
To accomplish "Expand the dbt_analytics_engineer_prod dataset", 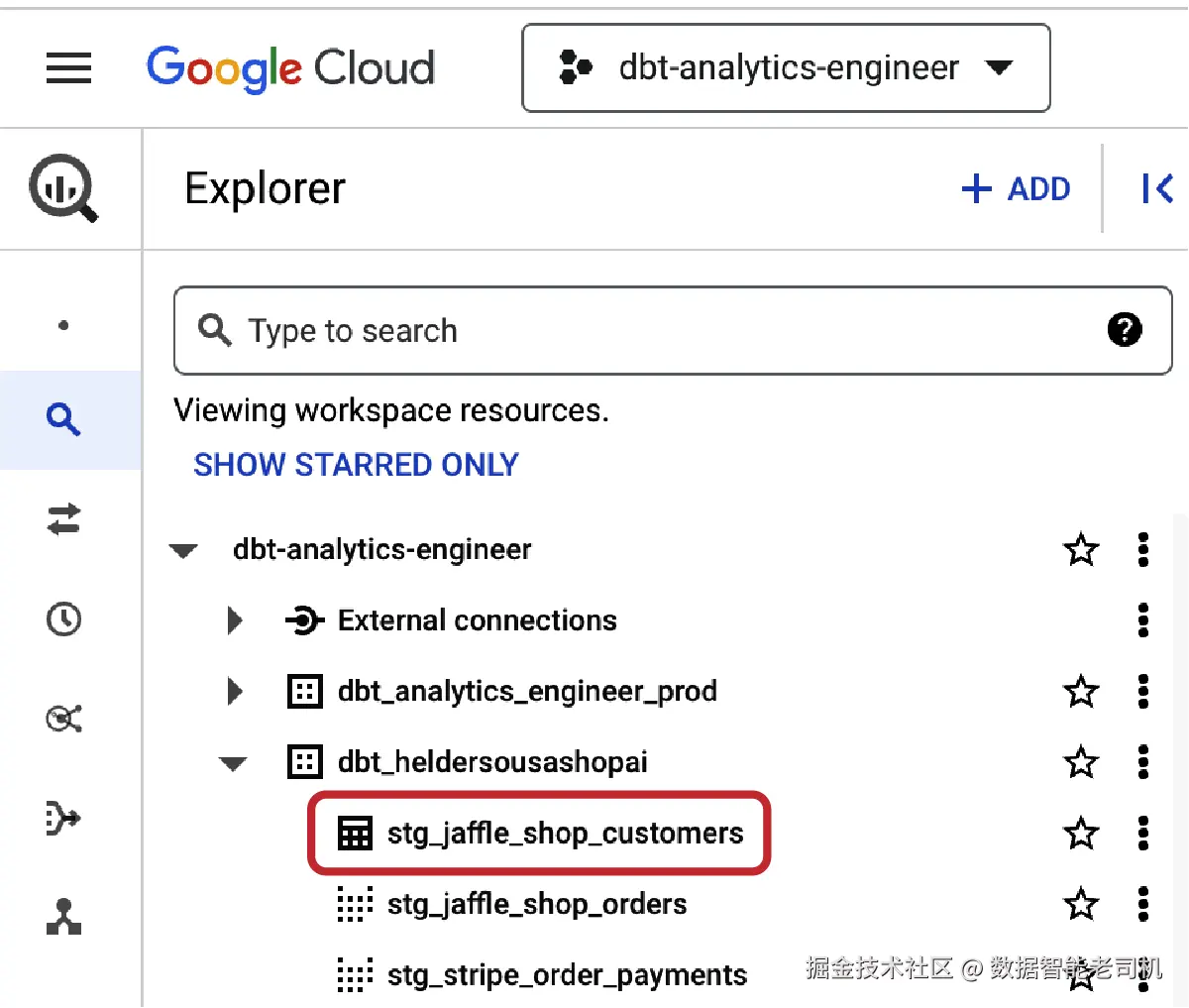I will [235, 691].
